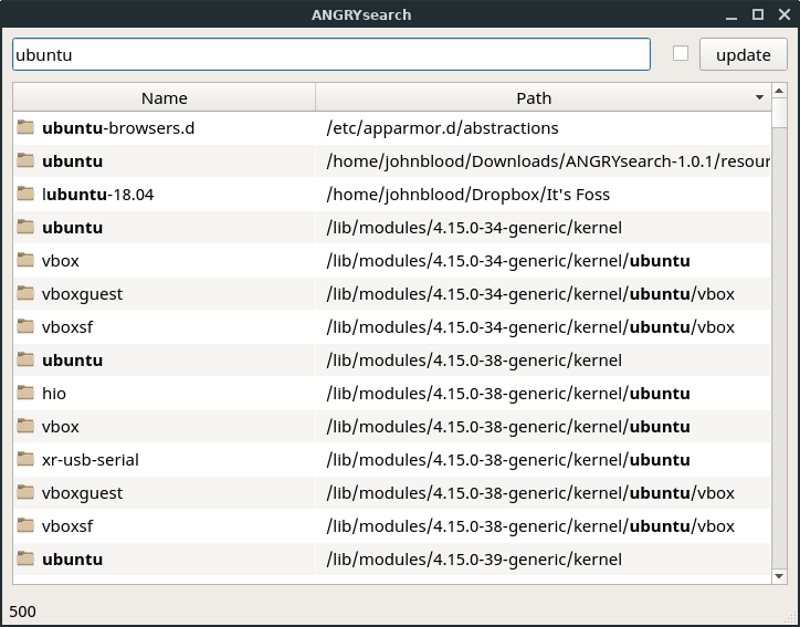The height and width of the screenshot is (627, 800).
Task: Open the vbox folder icon under 4.15.0-34-generic
Action: [26, 260]
